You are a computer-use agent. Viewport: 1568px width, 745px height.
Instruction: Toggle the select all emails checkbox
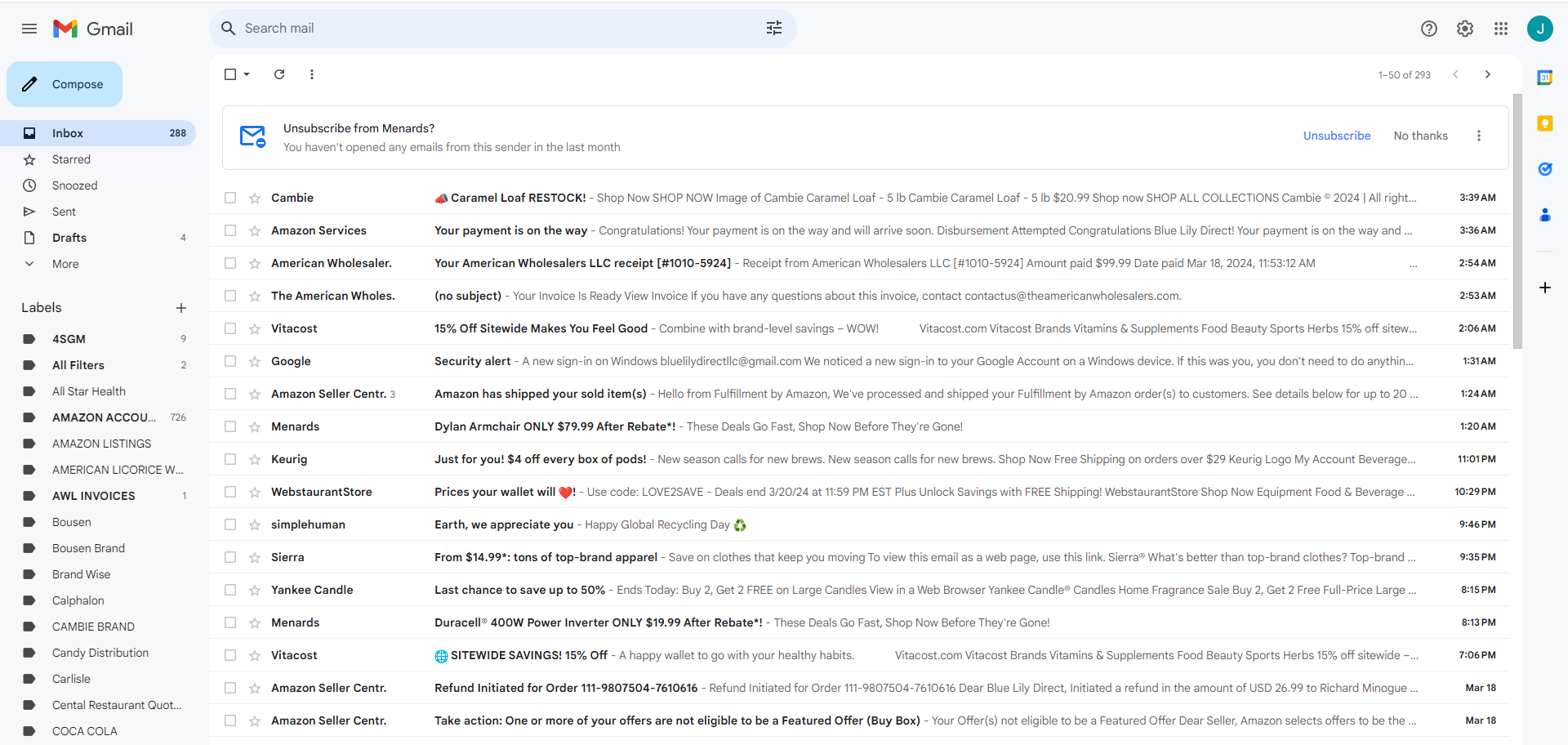(x=230, y=74)
